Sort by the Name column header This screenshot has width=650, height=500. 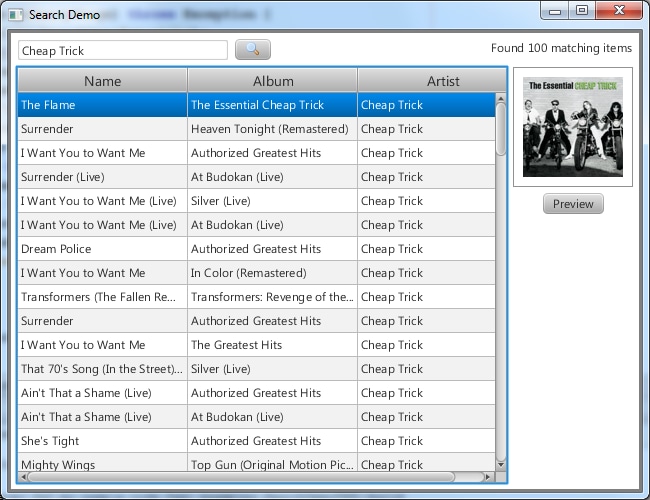[103, 80]
